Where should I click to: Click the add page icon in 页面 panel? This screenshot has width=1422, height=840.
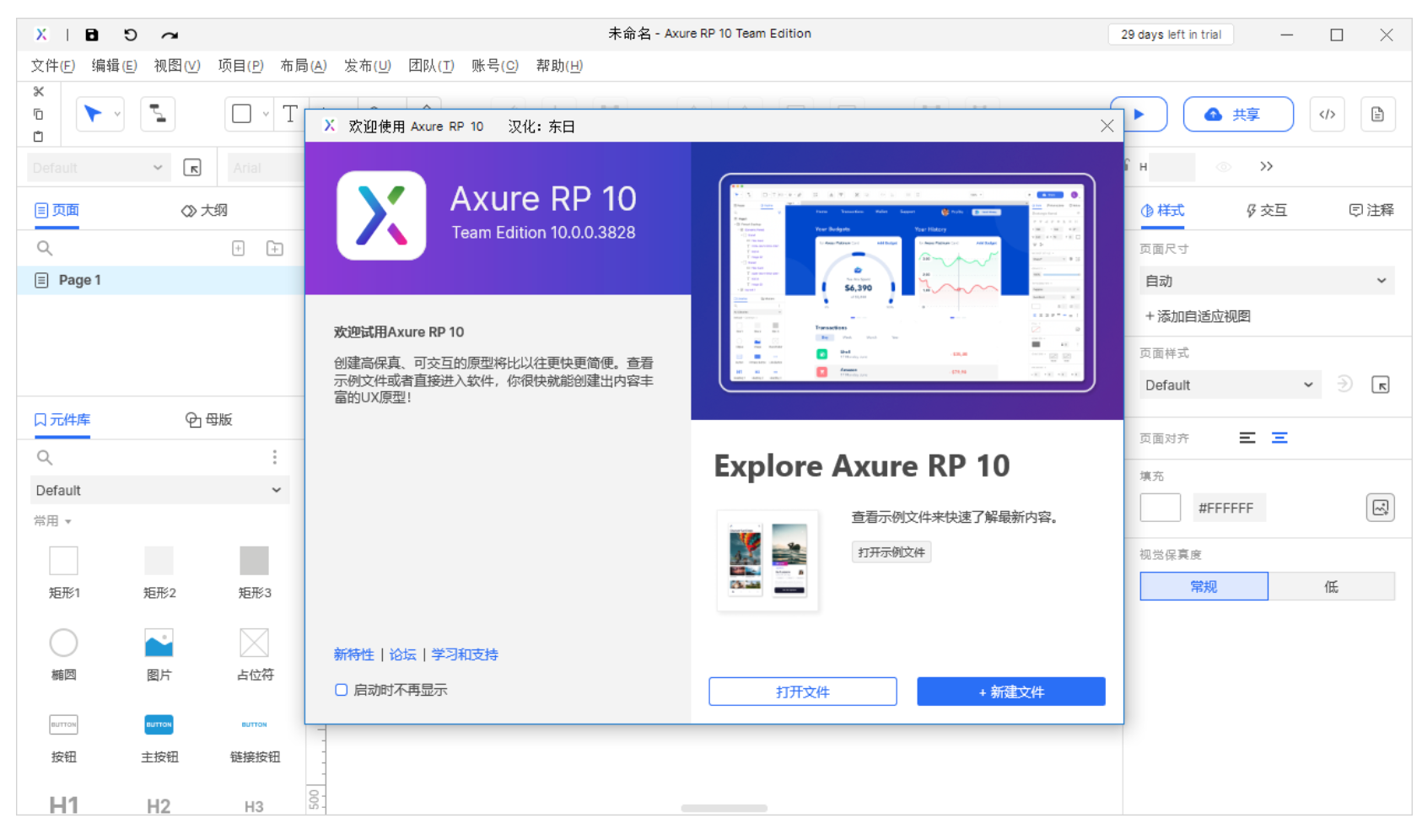point(238,248)
